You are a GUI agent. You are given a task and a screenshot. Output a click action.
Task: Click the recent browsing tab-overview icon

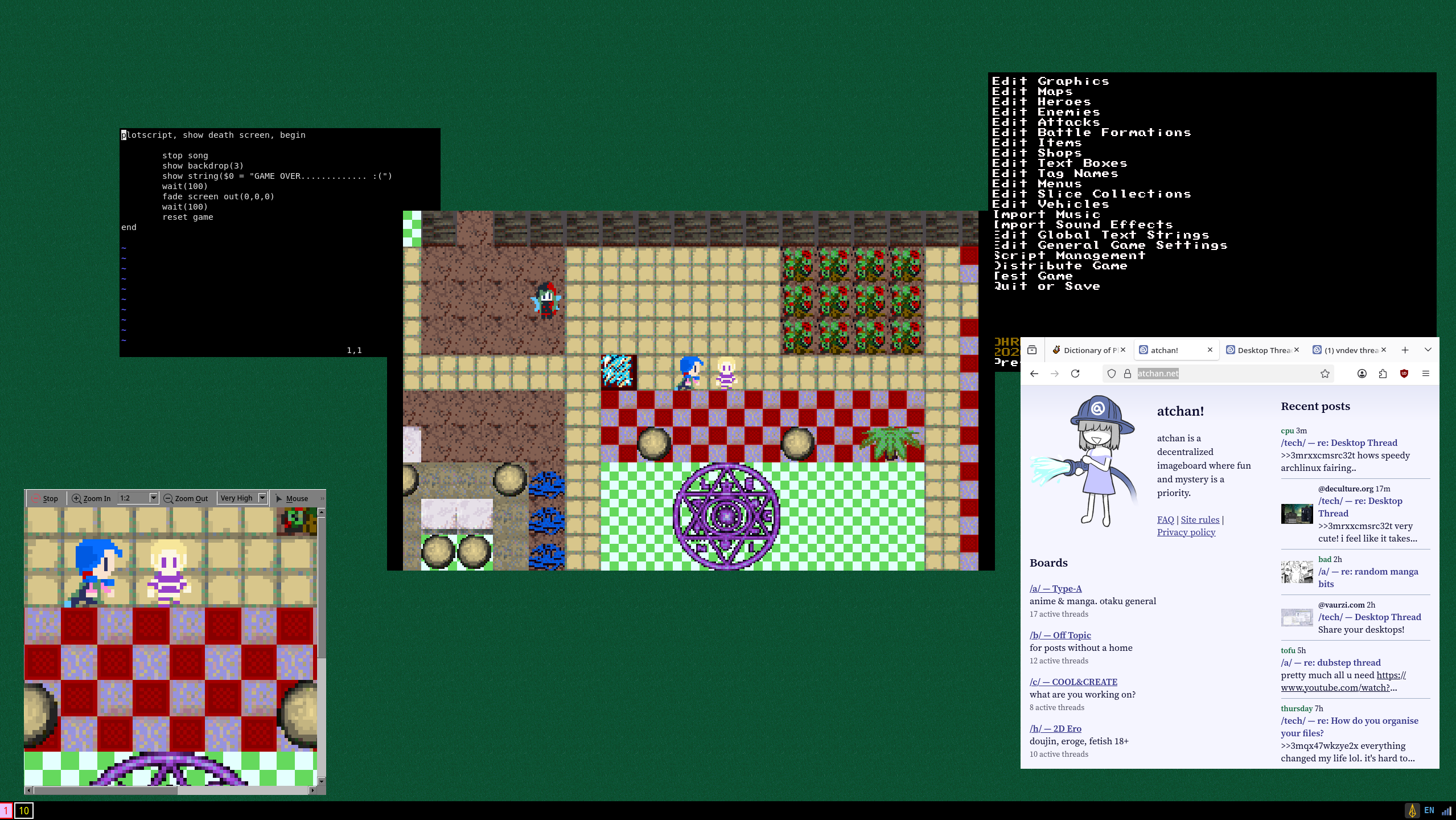[1032, 350]
